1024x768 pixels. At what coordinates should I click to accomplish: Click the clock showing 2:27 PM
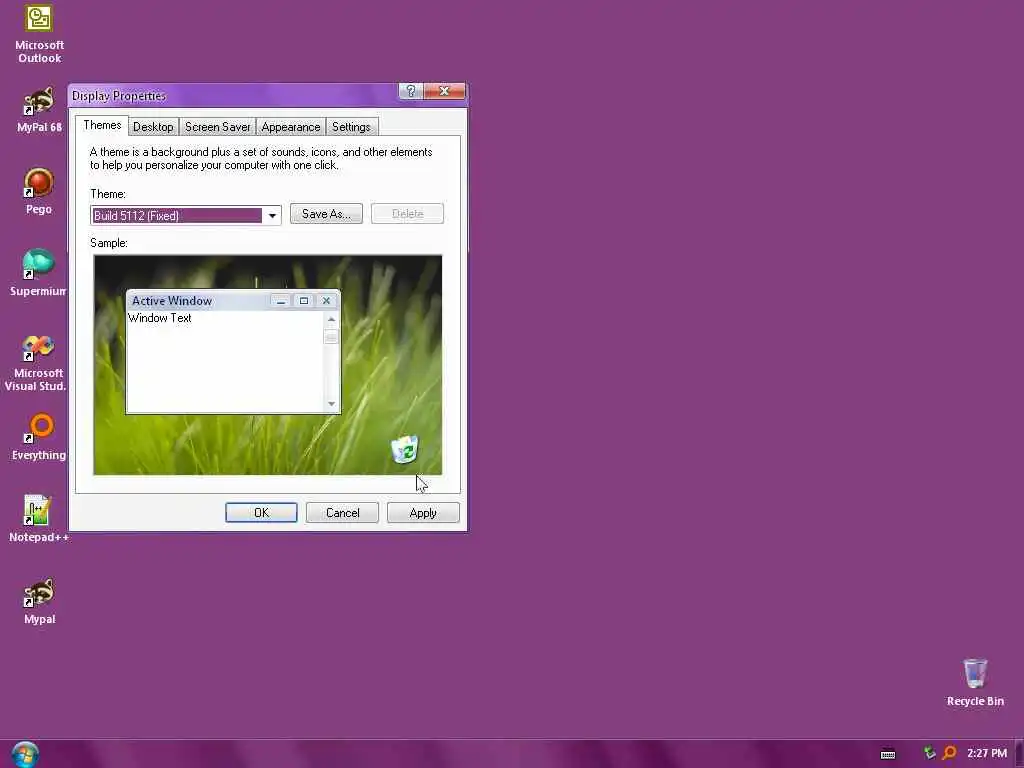987,753
